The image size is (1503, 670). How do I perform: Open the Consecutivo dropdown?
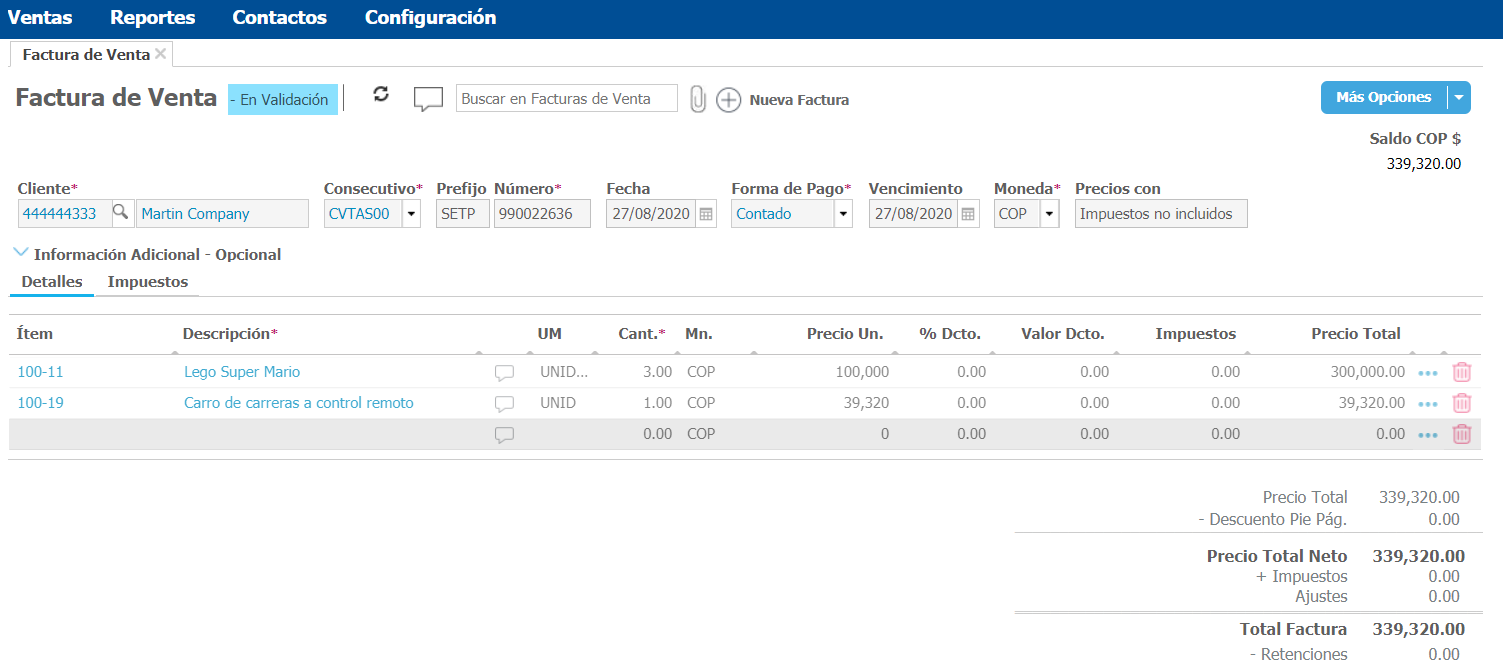click(411, 214)
